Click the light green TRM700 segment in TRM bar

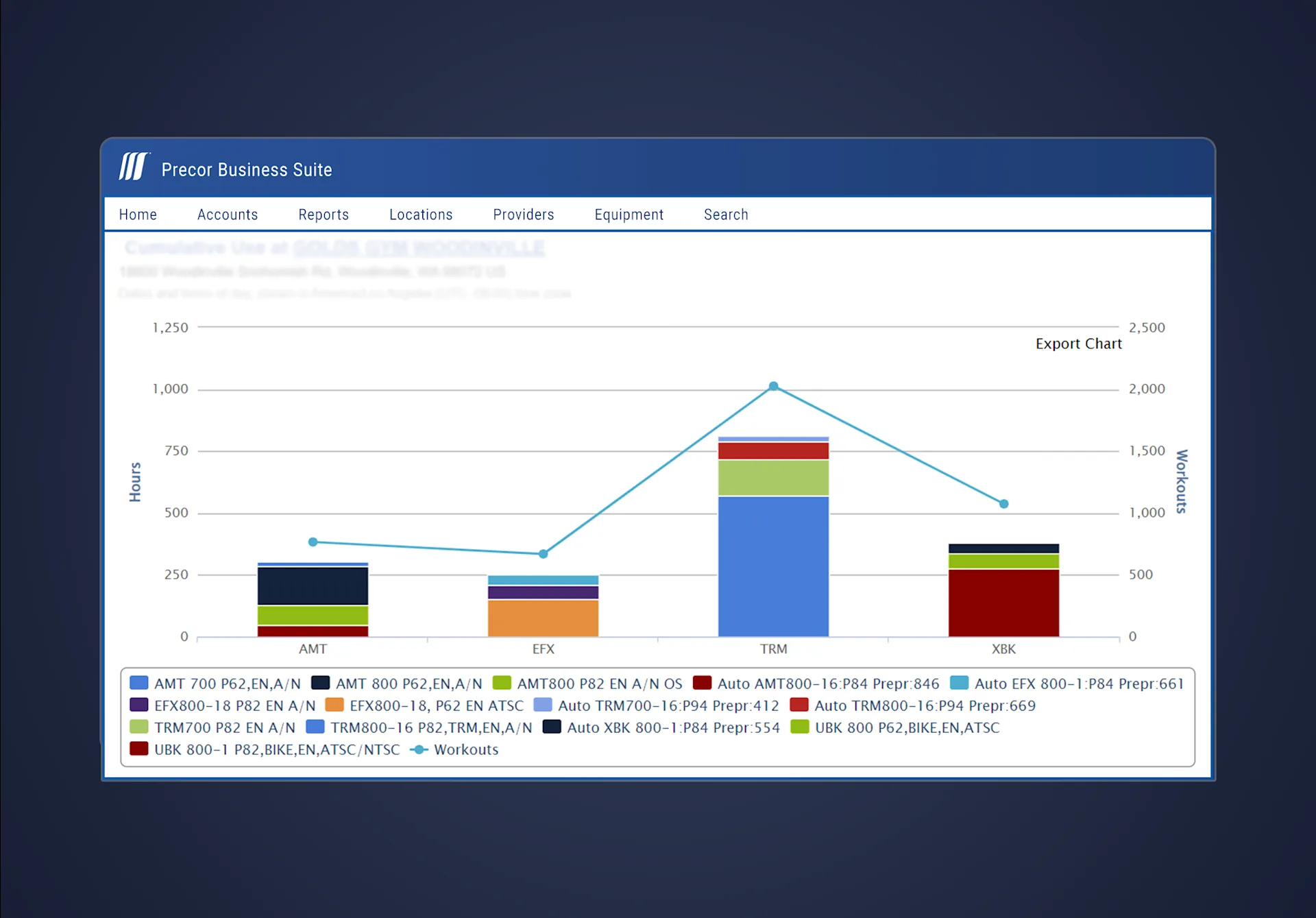coord(773,477)
